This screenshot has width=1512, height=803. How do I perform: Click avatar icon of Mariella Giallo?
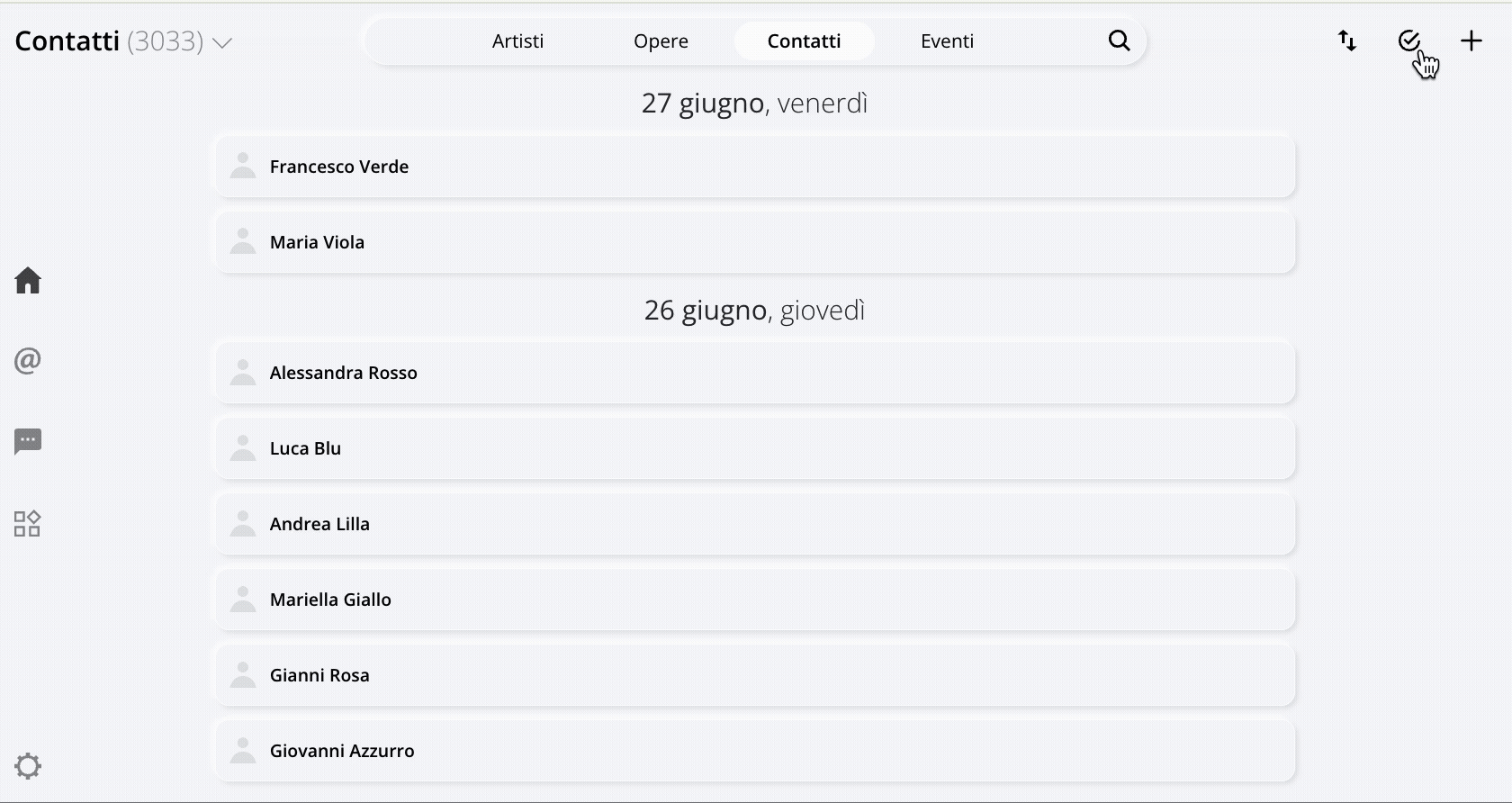click(x=243, y=599)
